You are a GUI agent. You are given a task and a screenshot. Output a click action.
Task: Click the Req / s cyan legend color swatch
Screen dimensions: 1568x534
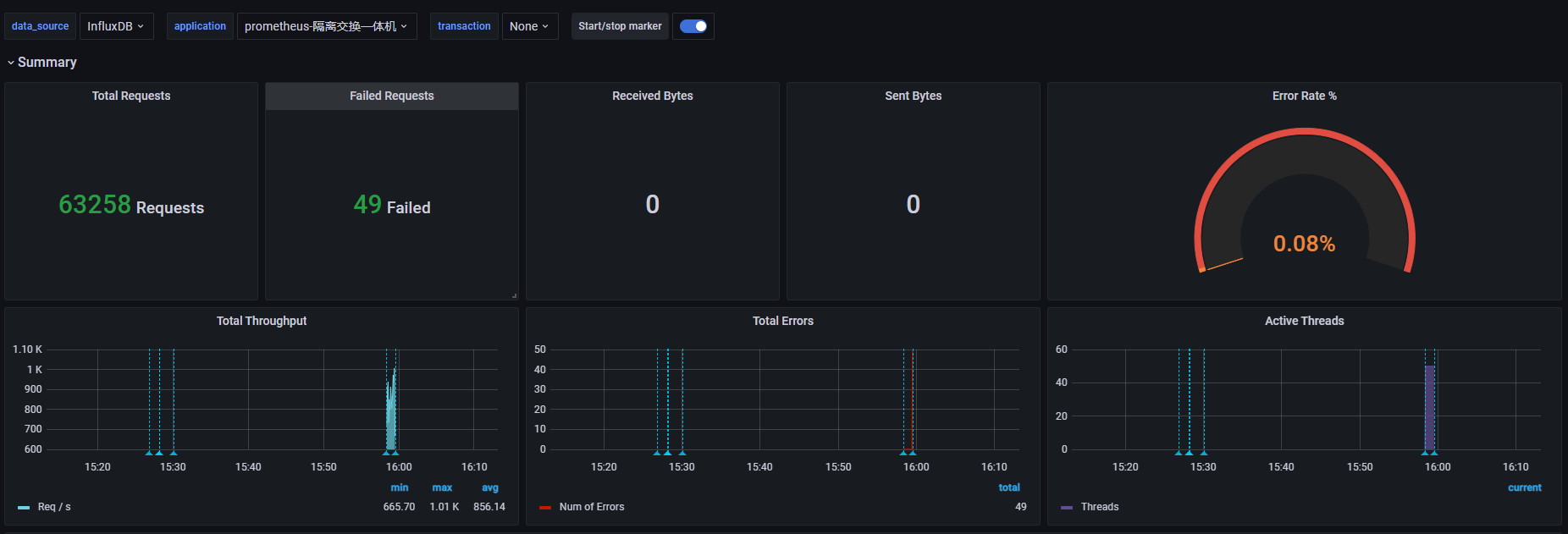[x=24, y=507]
